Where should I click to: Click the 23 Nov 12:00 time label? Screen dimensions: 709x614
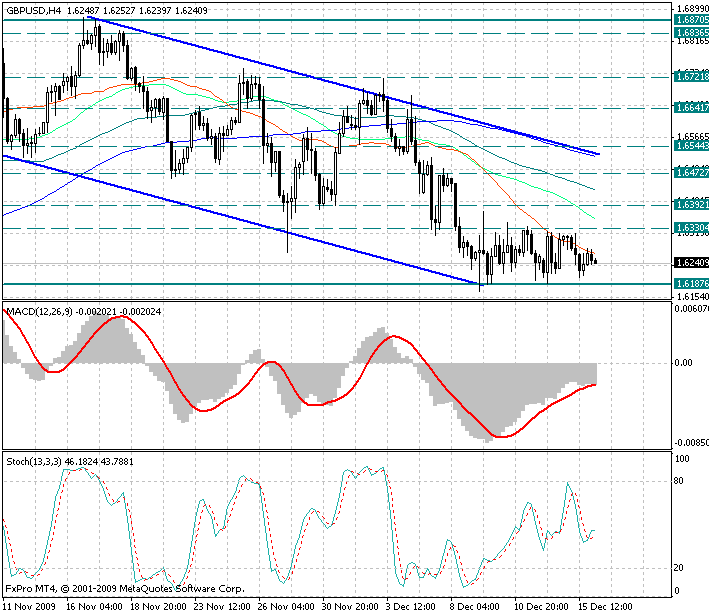point(222,606)
